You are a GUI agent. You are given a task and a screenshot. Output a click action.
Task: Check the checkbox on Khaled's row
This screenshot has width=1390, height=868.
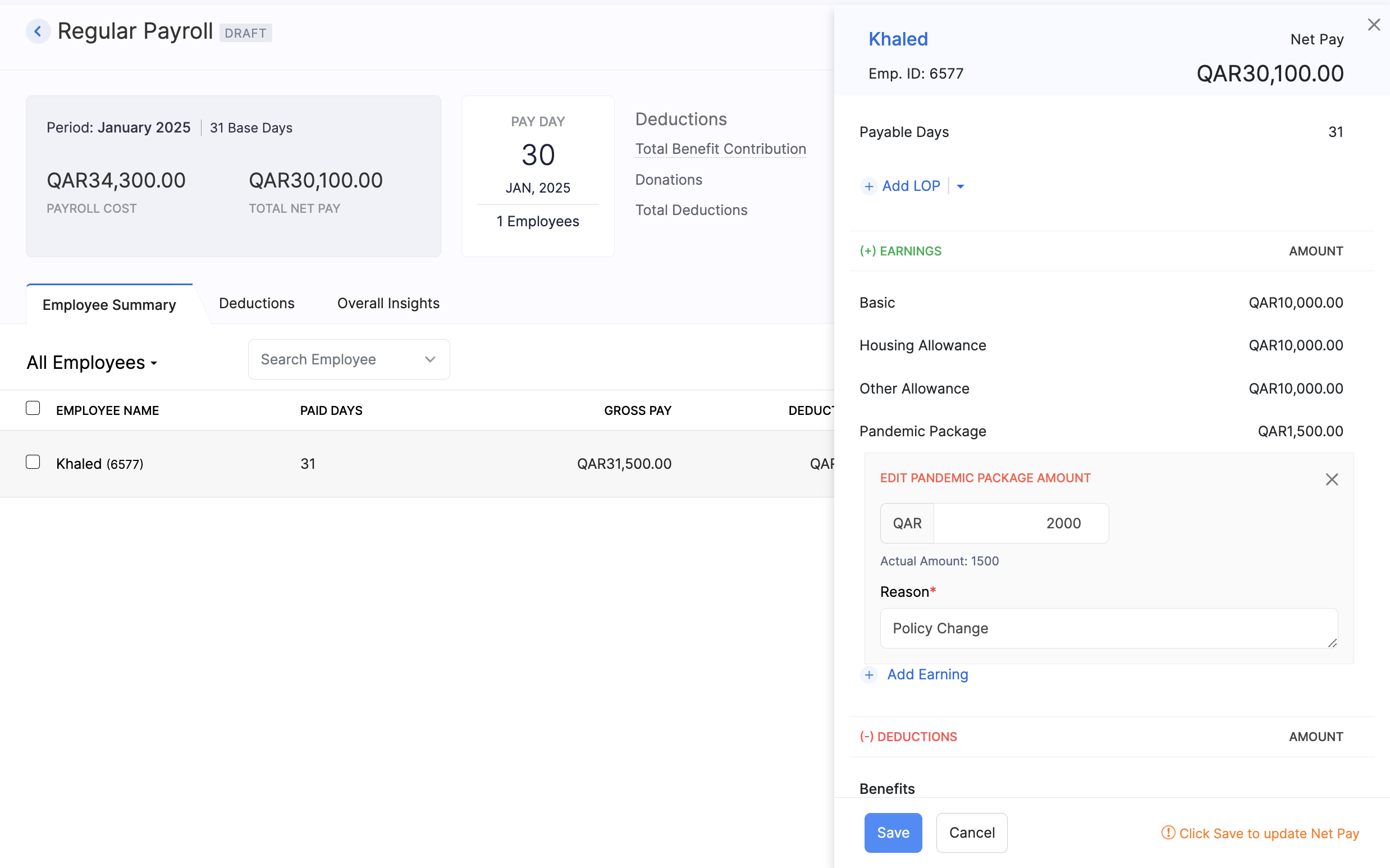point(33,462)
